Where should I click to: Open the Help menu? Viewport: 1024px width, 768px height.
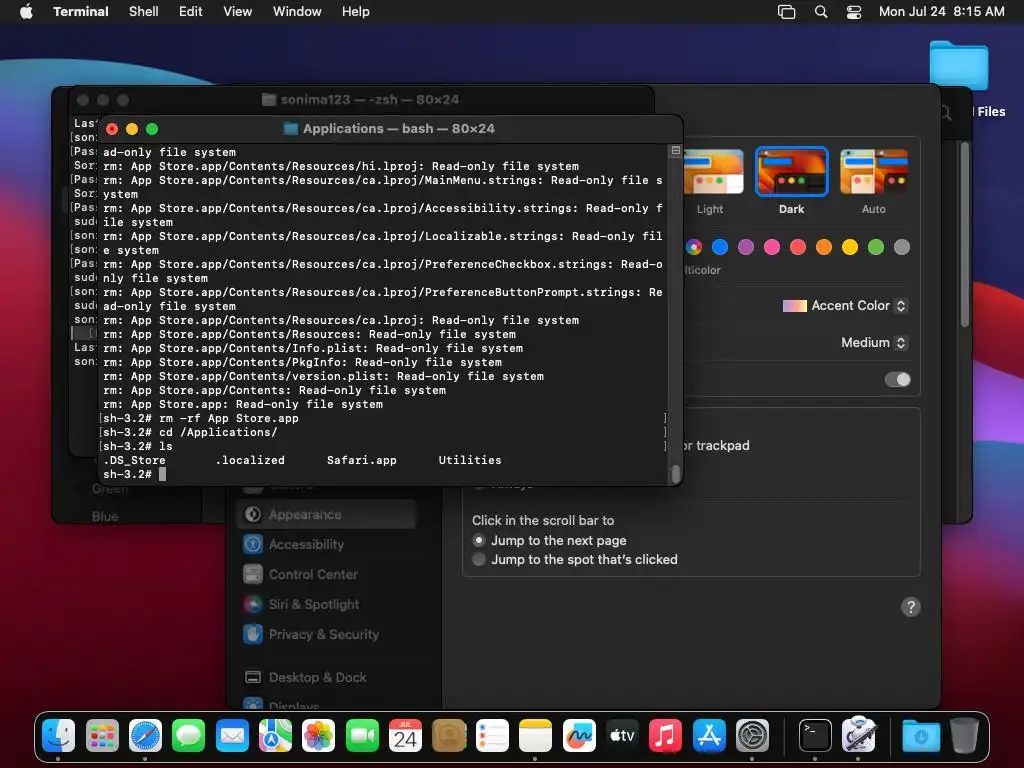tap(356, 12)
